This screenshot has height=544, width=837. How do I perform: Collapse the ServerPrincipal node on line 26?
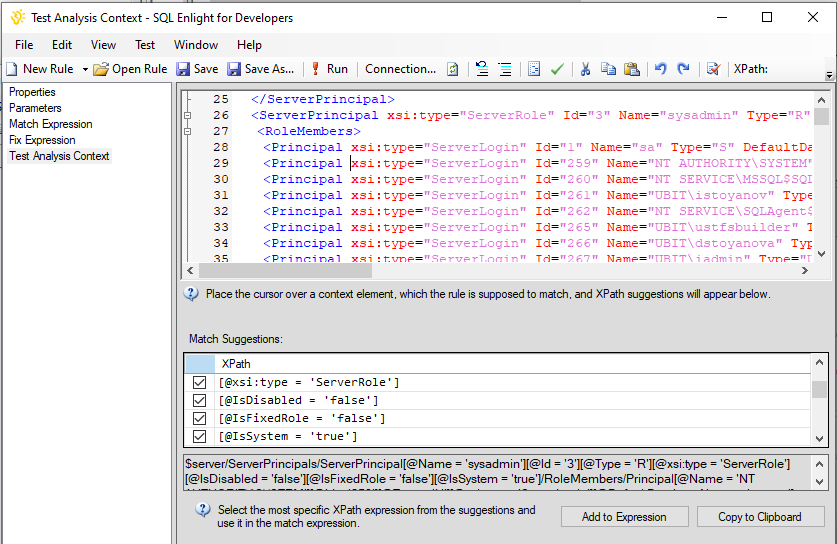point(187,115)
